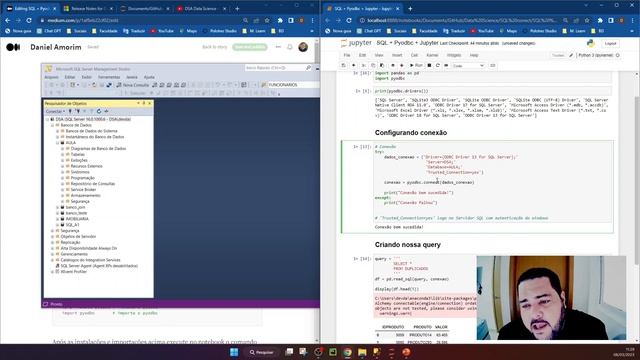Click the restart and rerun fast-forward icon
Viewport: 640px width, 360px height.
446,65
